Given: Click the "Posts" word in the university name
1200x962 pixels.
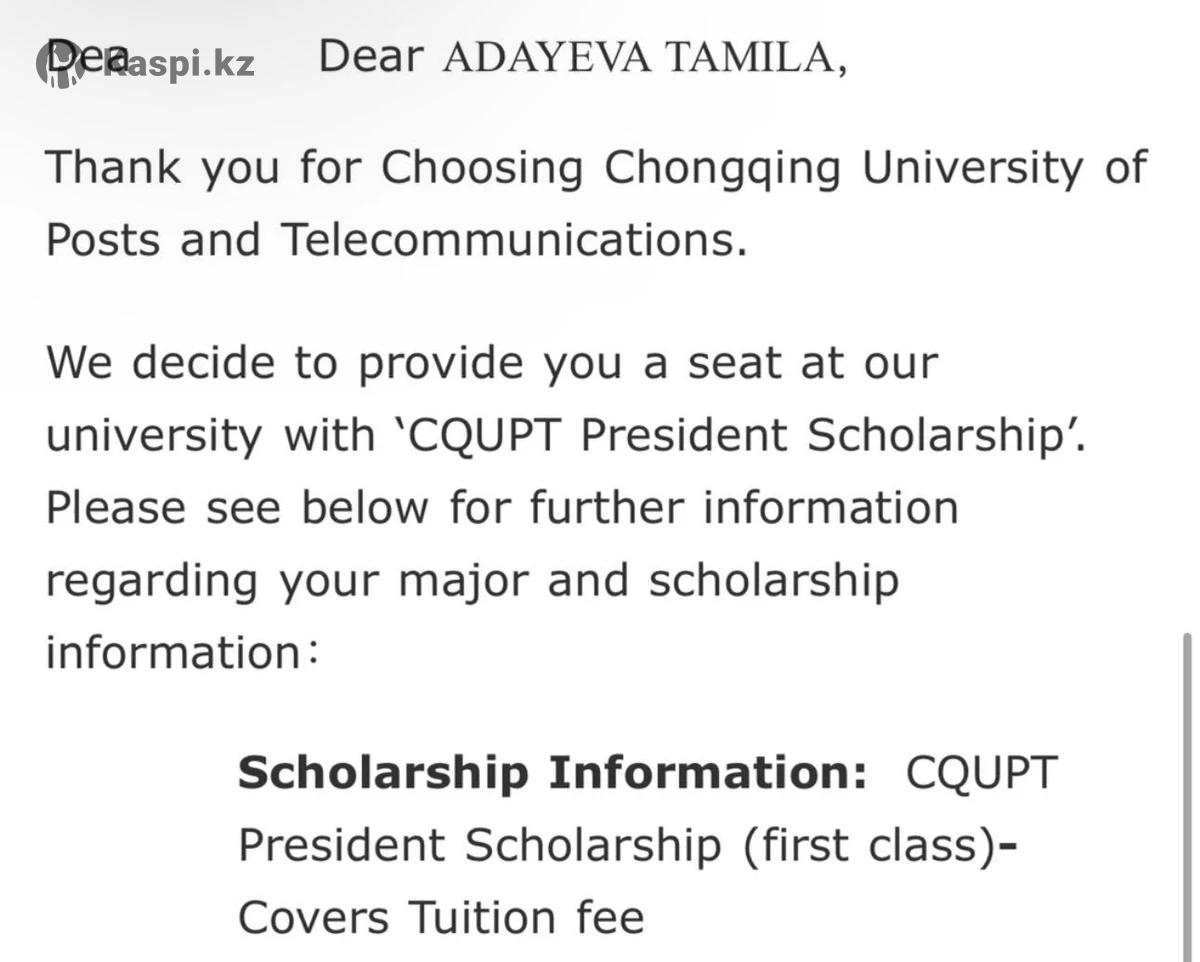Looking at the screenshot, I should [103, 240].
